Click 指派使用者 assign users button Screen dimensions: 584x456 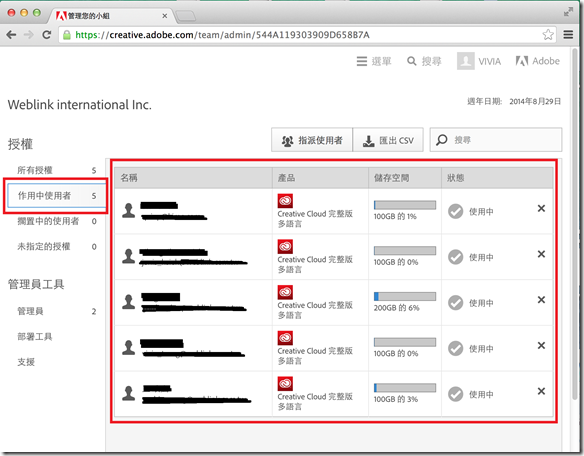click(312, 140)
